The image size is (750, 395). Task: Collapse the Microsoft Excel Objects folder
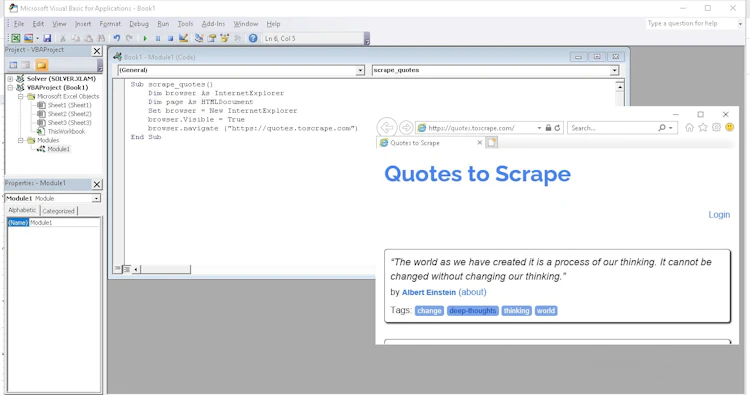pos(21,97)
